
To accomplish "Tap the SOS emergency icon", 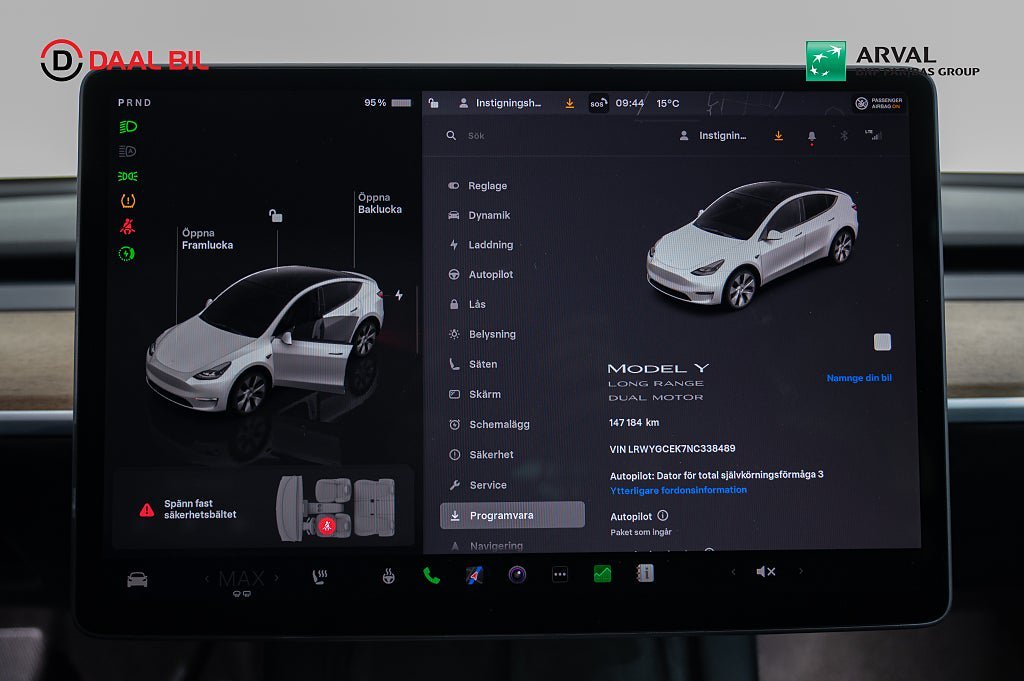I will point(598,103).
